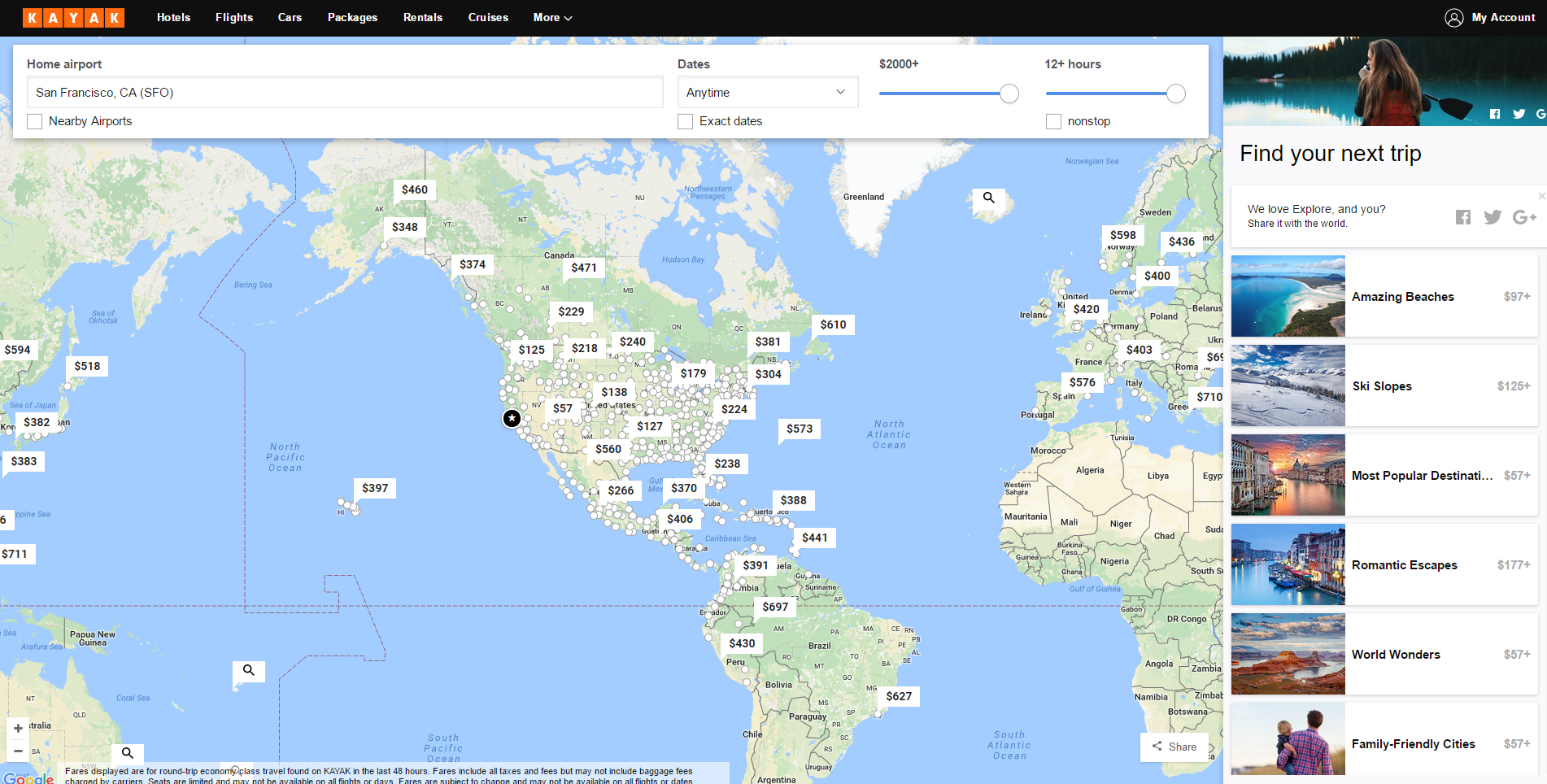Go to the Hotels tab
The height and width of the screenshot is (784, 1547).
pos(173,17)
